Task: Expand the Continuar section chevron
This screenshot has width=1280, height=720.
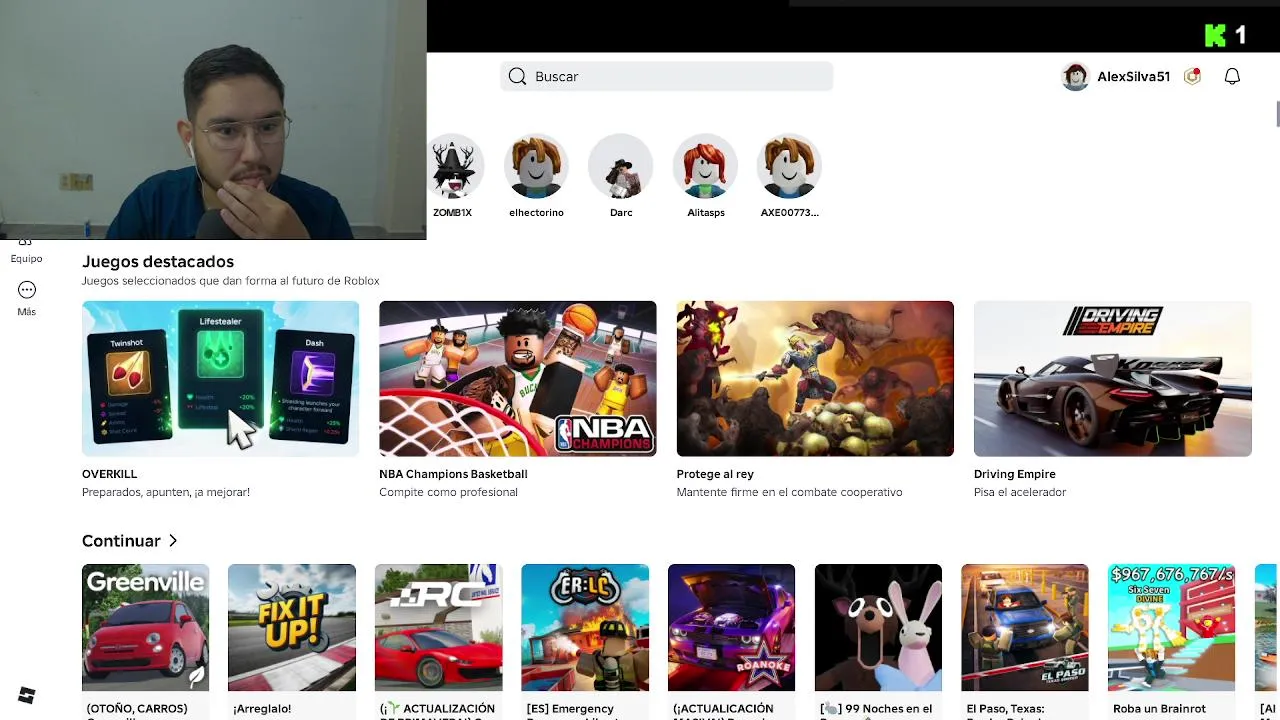Action: (x=173, y=541)
